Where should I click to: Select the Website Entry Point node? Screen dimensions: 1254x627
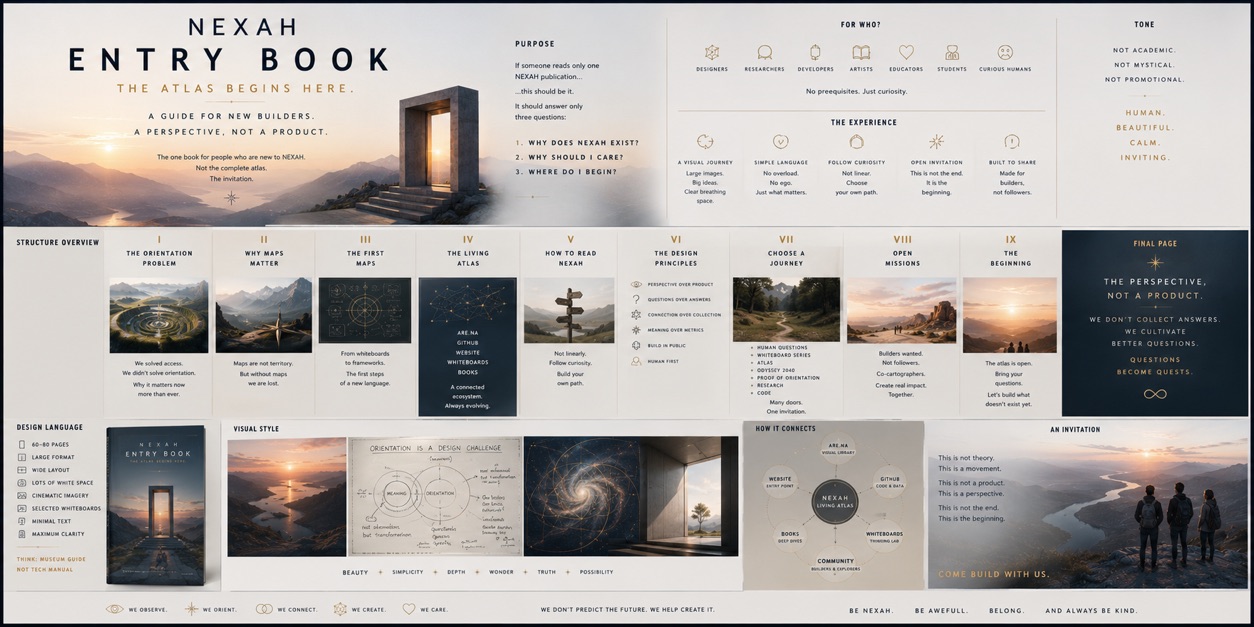click(780, 482)
